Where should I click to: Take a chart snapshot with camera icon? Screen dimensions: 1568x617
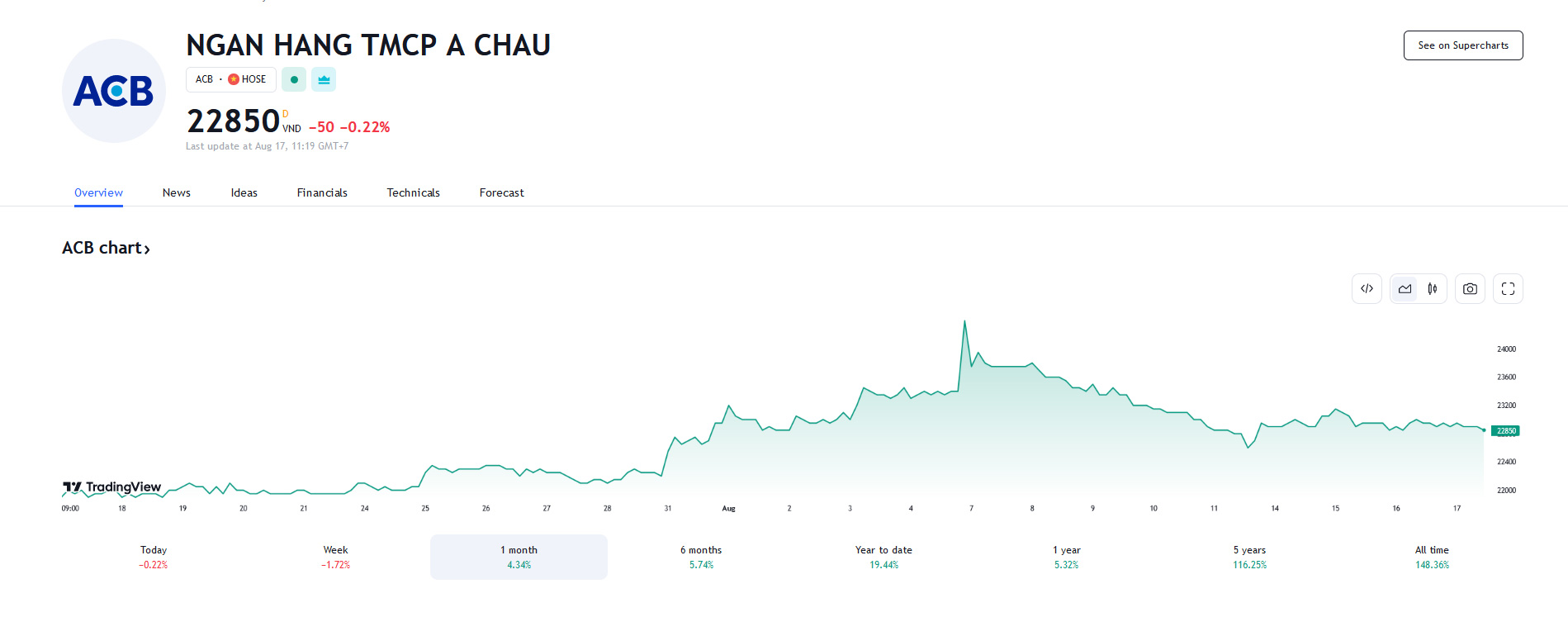[x=1470, y=289]
